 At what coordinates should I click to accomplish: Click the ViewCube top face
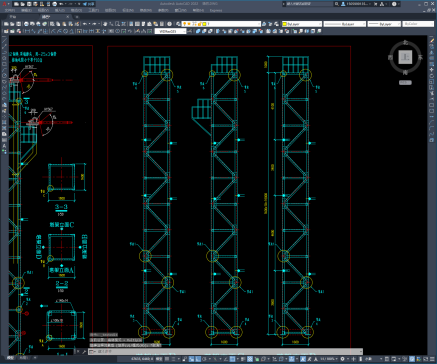pyautogui.click(x=405, y=57)
